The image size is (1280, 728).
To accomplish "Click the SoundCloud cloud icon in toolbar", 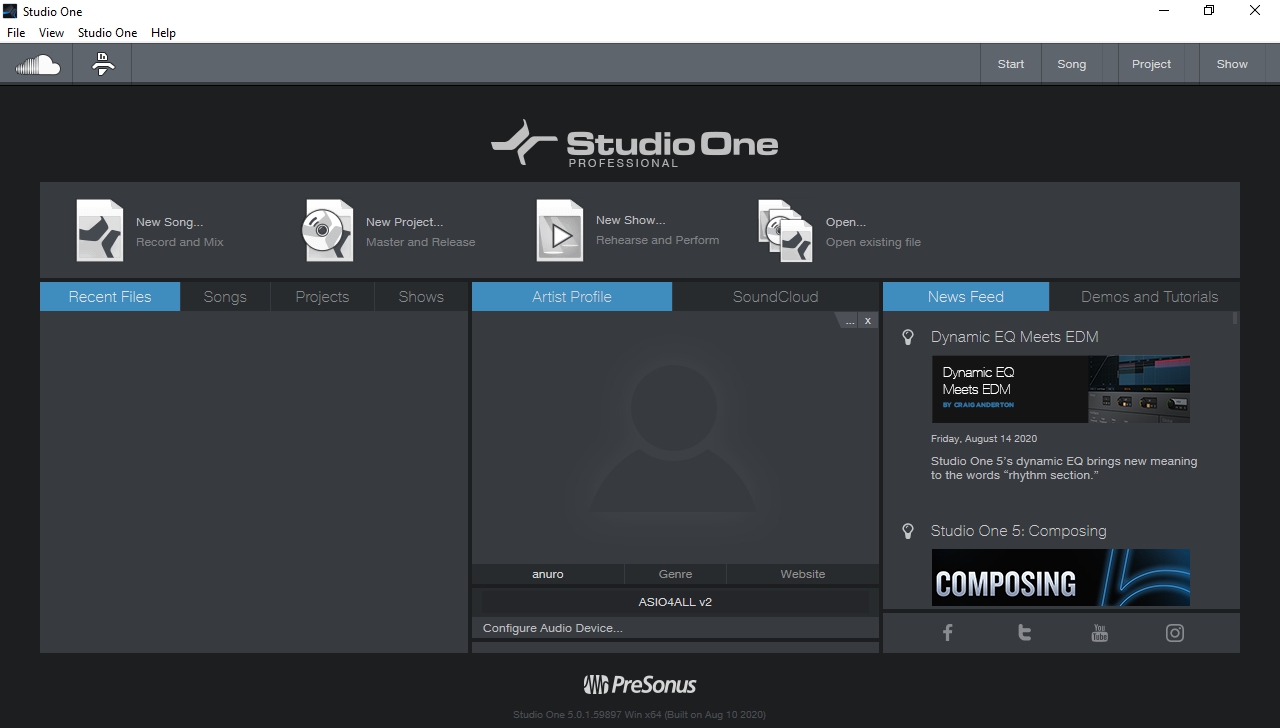I will click(x=37, y=65).
